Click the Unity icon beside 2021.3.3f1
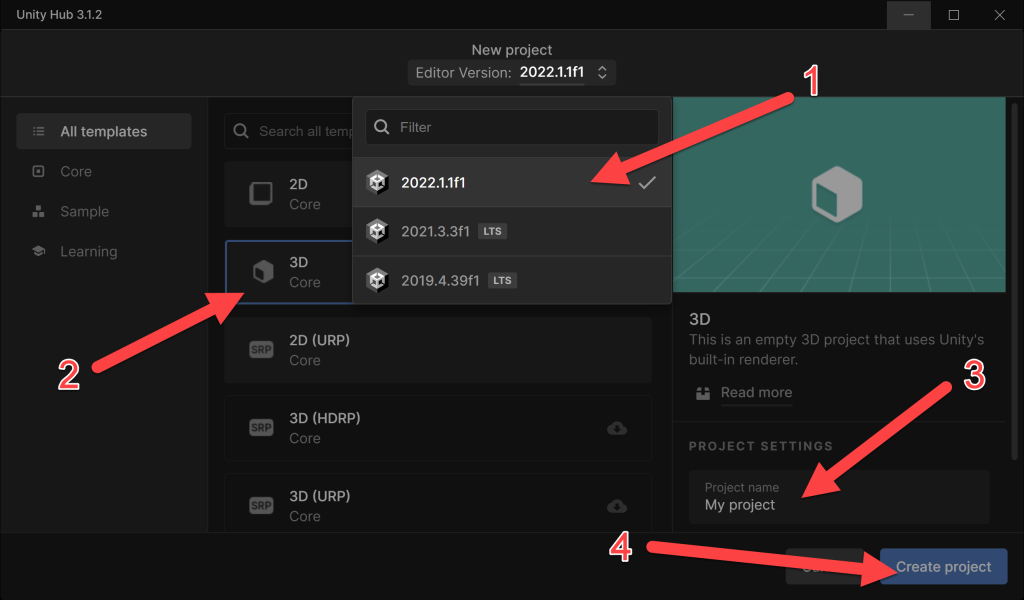1024x600 pixels. click(x=377, y=231)
